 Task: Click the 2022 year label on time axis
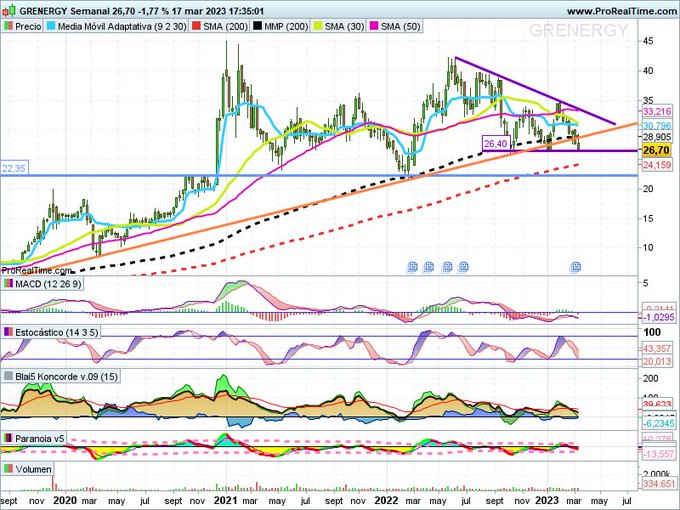pyautogui.click(x=386, y=500)
